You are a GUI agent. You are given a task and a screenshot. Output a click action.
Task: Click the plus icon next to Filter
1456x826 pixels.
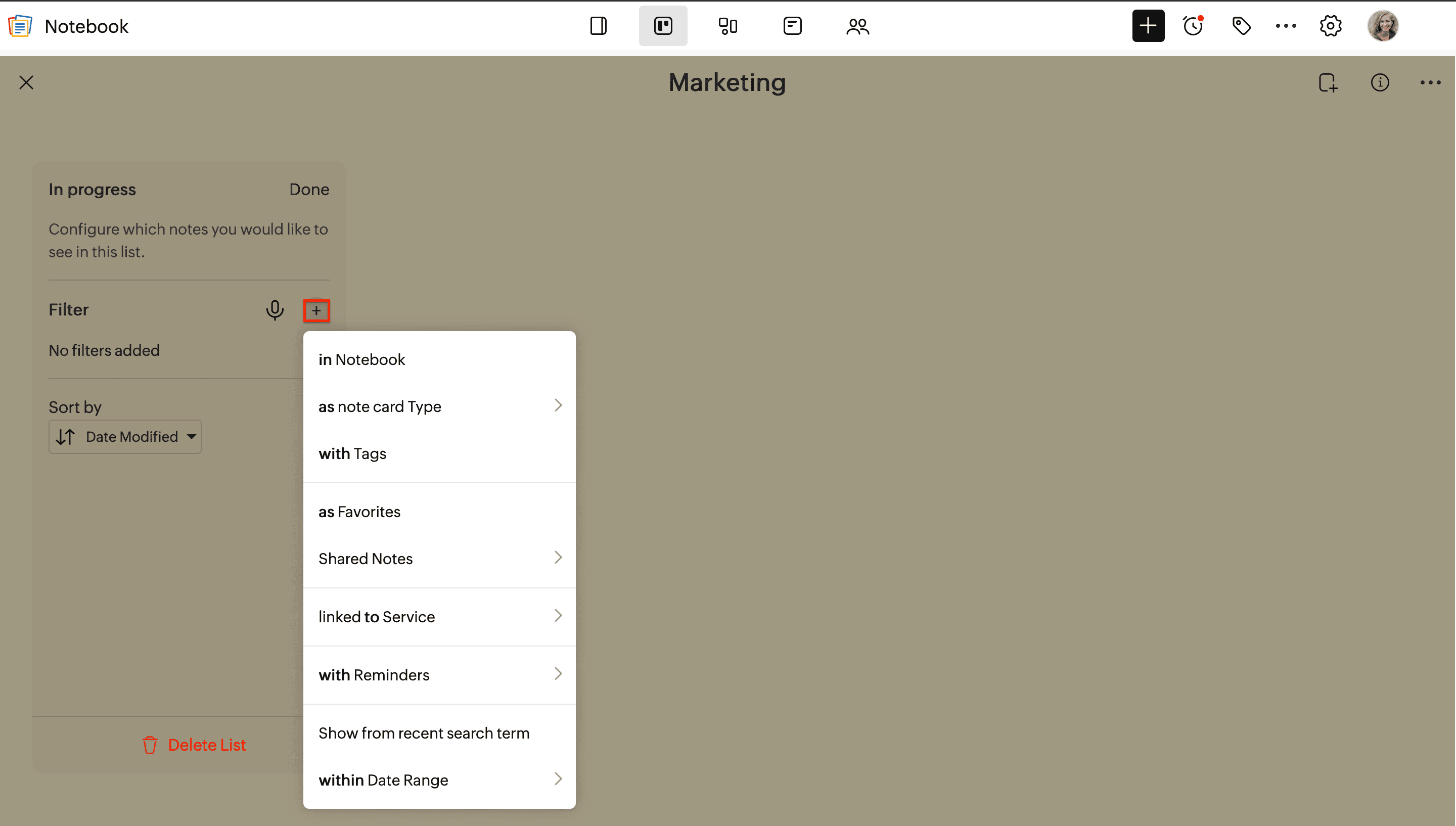[316, 310]
